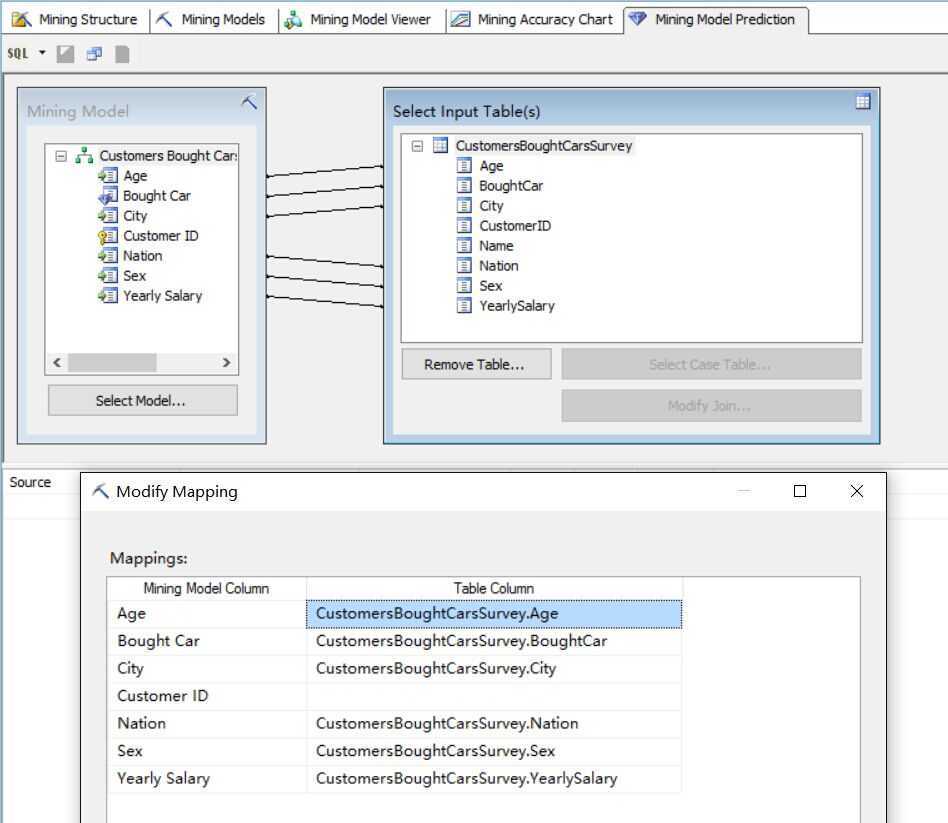The width and height of the screenshot is (948, 823).
Task: Click the Modify Mapping dialog pickaxe icon
Action: tap(100, 491)
